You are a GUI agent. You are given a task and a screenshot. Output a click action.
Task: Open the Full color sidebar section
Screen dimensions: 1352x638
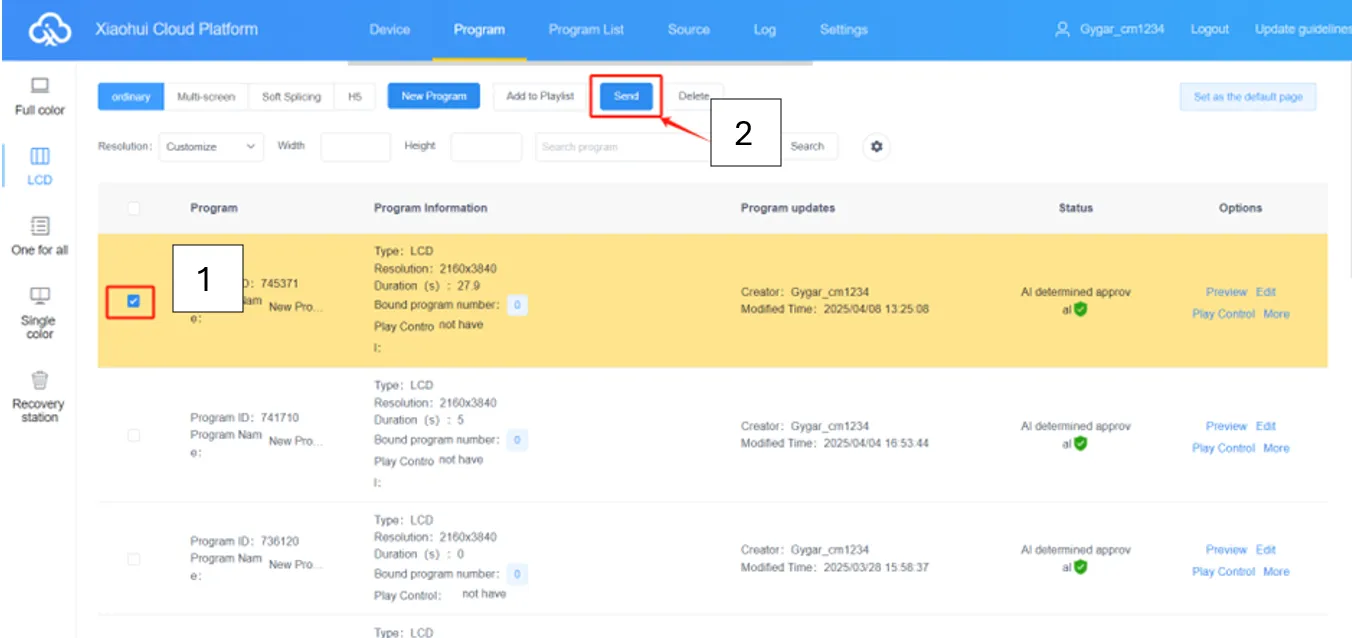coord(40,96)
